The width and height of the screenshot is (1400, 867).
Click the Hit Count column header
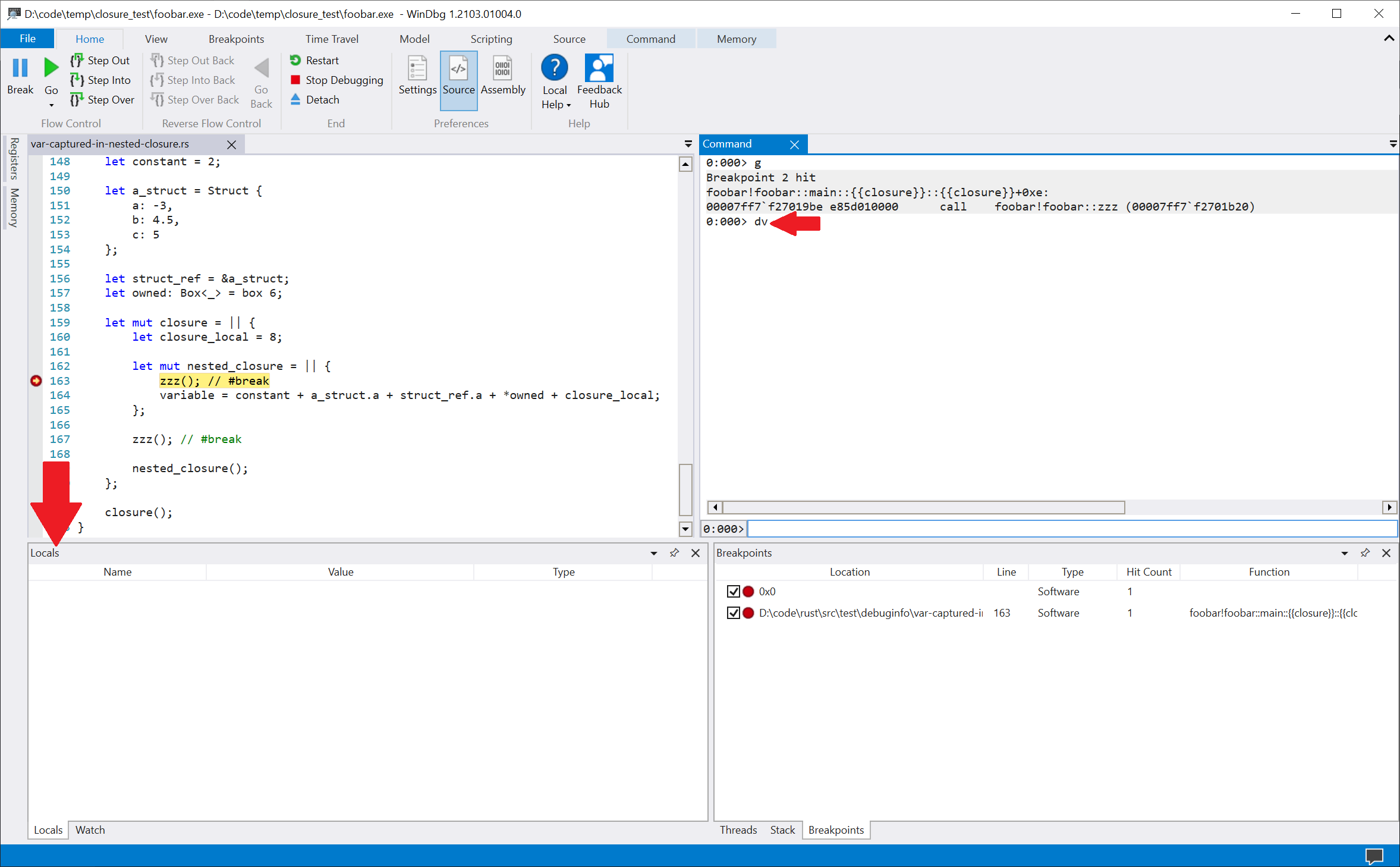click(x=1149, y=571)
